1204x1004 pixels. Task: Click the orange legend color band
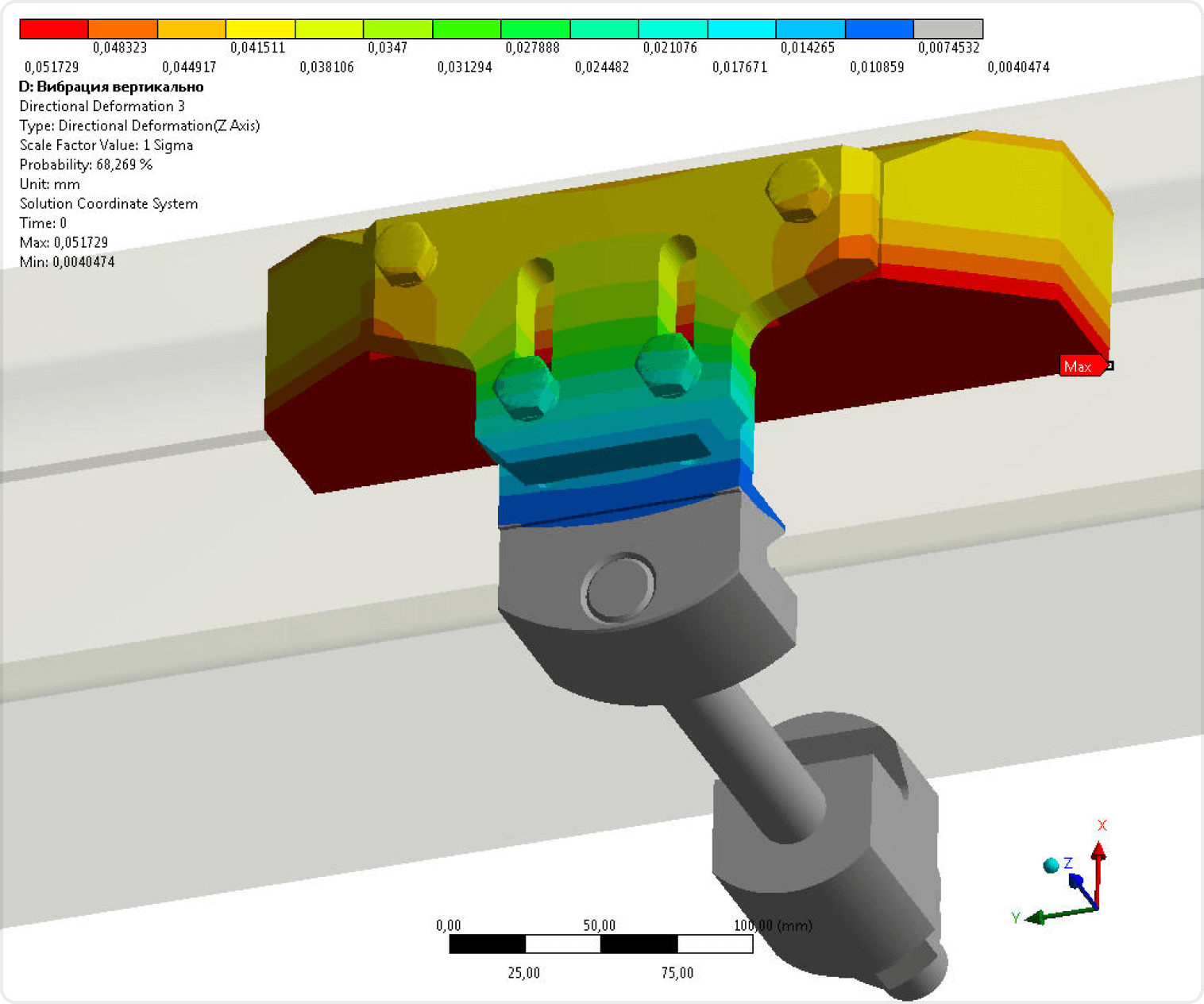pos(123,29)
